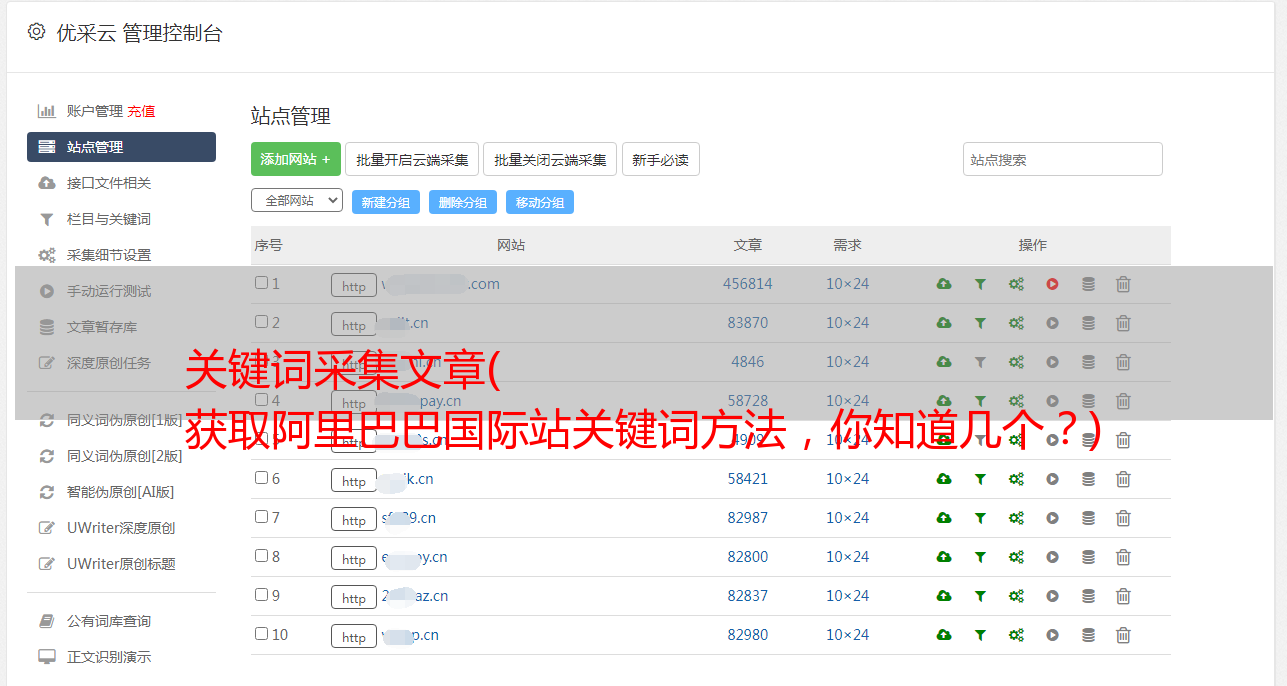Viewport: 1287px width, 686px height.
Task: Click the 新建分组 button
Action: 386,202
